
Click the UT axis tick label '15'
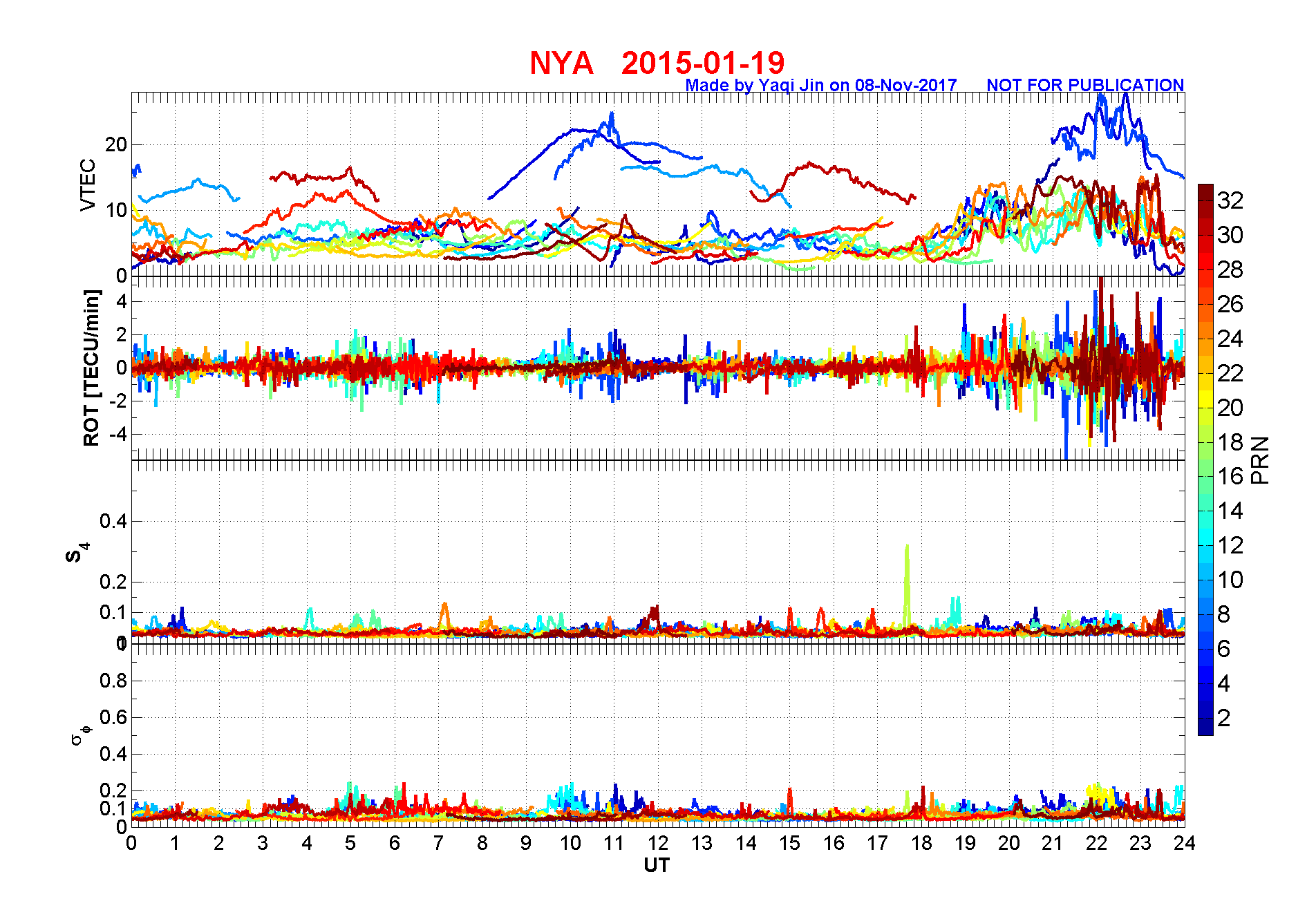tap(789, 843)
